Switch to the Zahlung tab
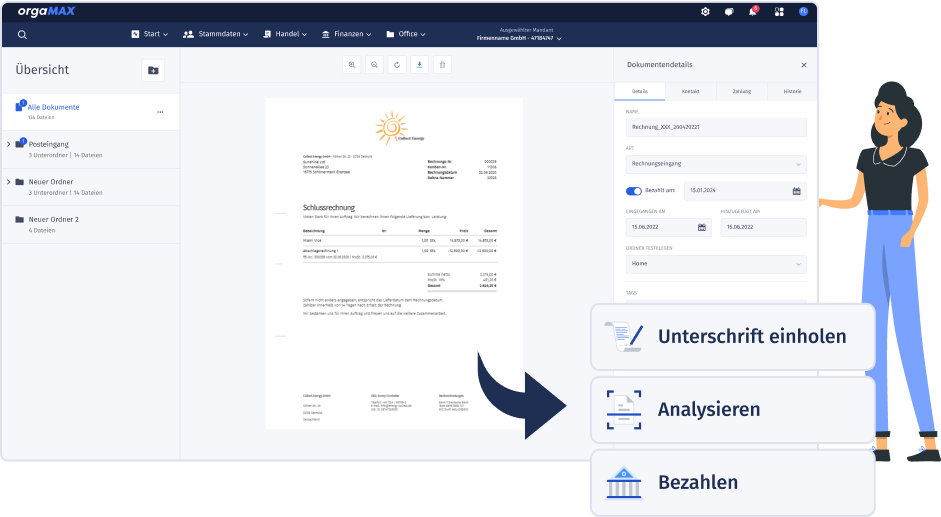Screen dimensions: 941x517 (741, 91)
